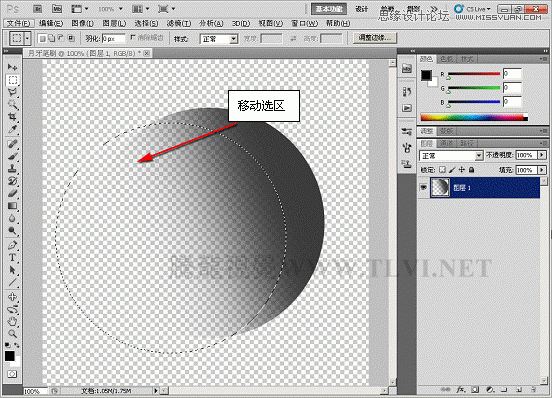
Task: Select the Rectangular Marquee tool in toolbox
Action: click(12, 80)
